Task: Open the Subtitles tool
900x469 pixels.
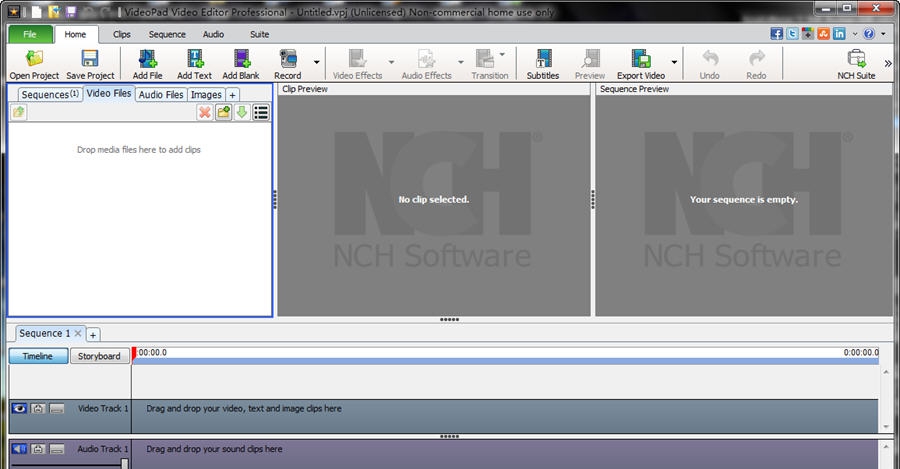Action: pyautogui.click(x=542, y=64)
